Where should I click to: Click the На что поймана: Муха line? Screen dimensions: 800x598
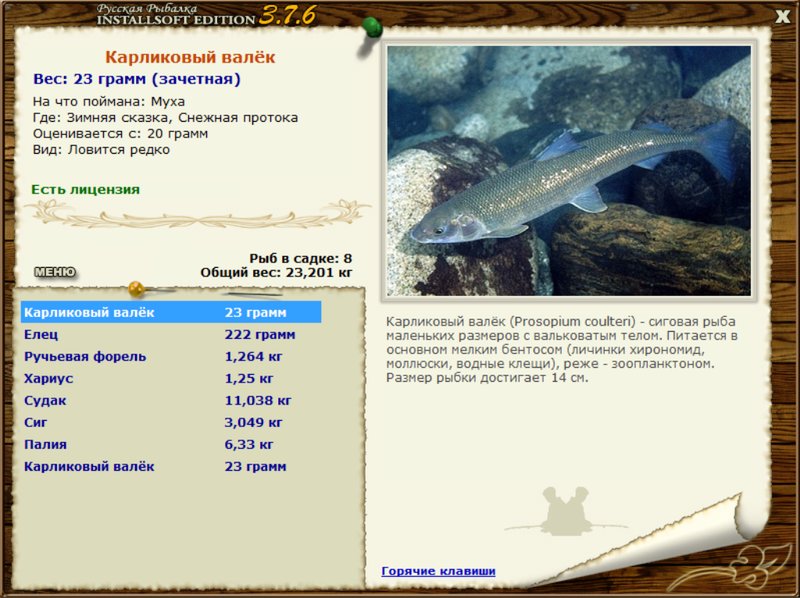tap(109, 102)
